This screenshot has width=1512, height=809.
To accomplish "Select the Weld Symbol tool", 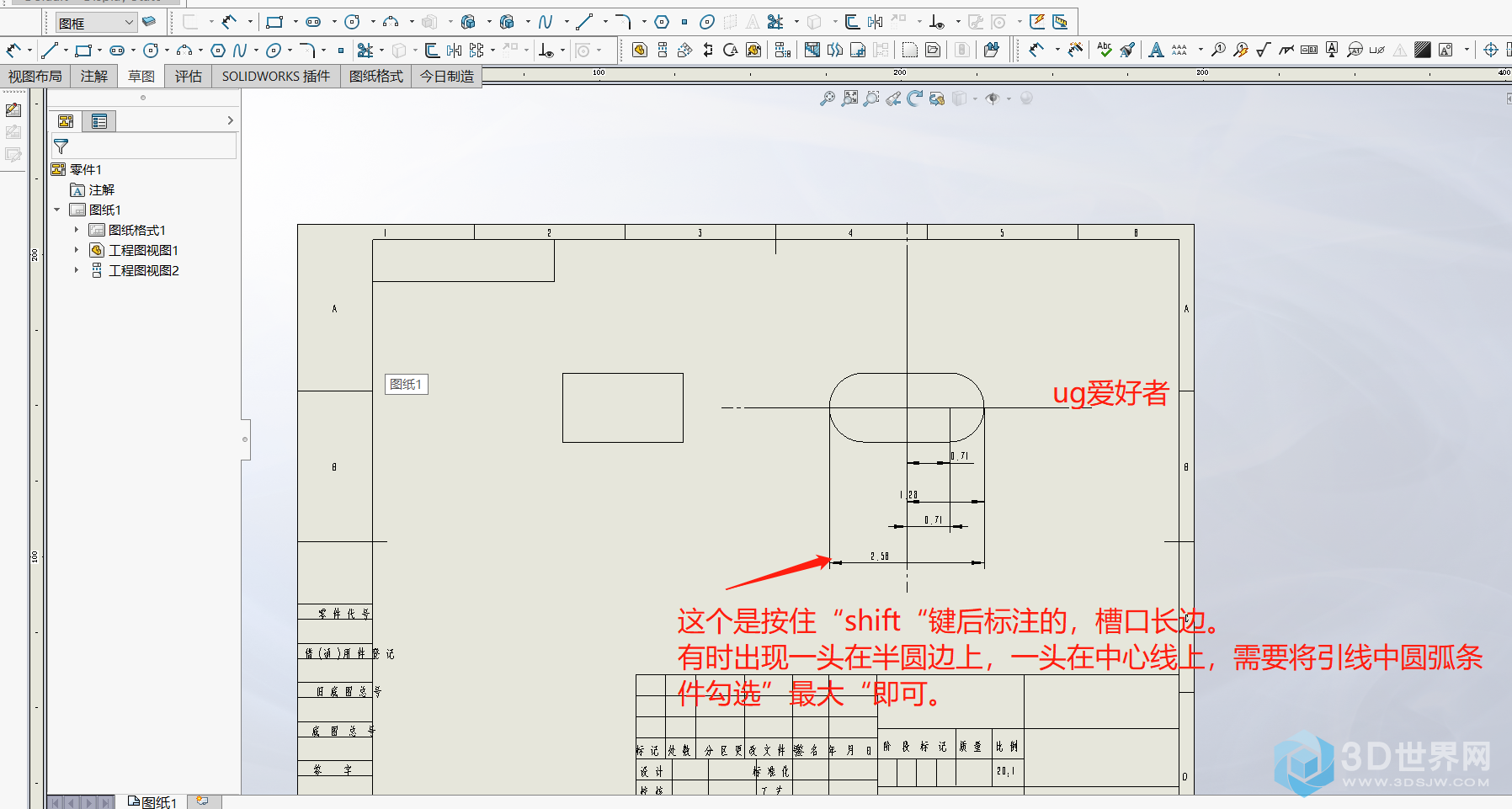I will 1286,51.
